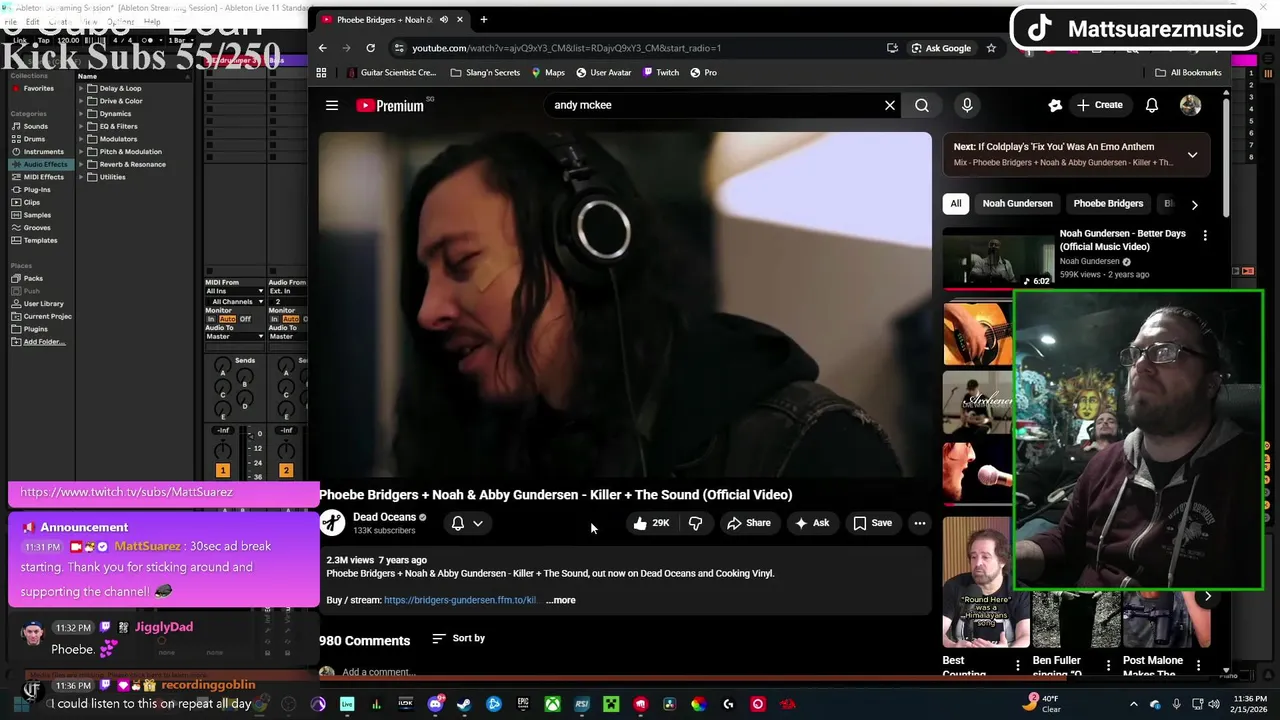1280x720 pixels.
Task: Open Noah Gundersen Better Days thumbnail
Action: pyautogui.click(x=998, y=258)
